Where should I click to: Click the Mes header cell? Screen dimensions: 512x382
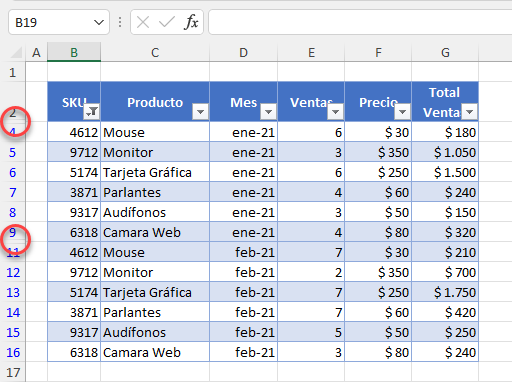pyautogui.click(x=244, y=102)
